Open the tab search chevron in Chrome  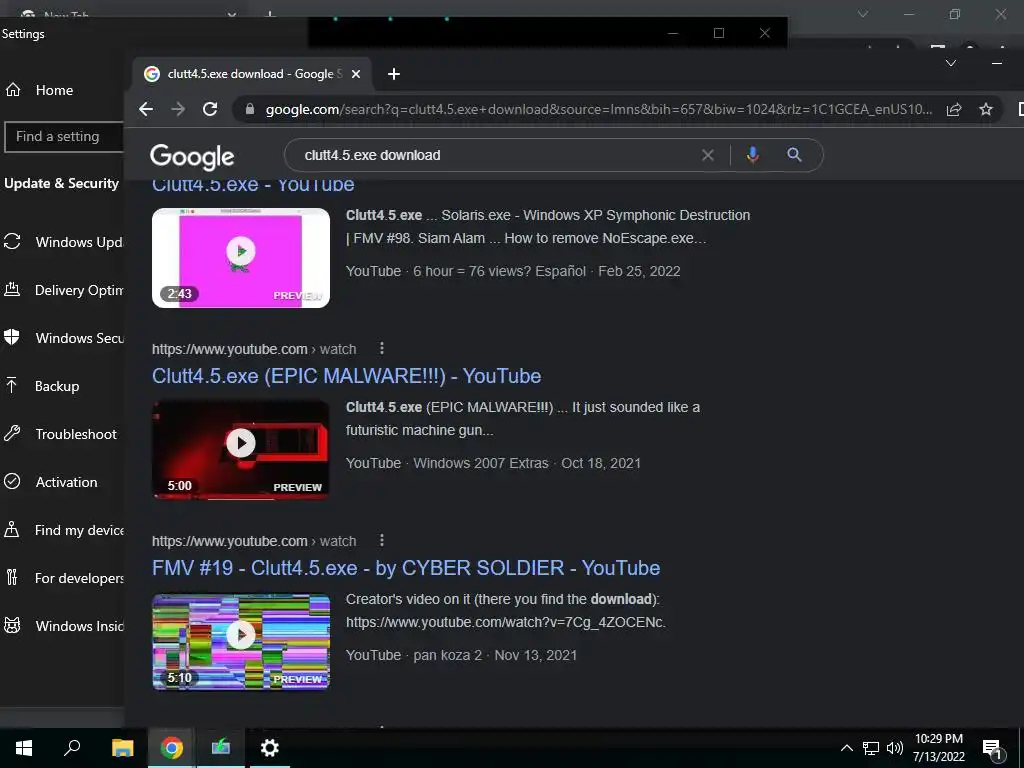pyautogui.click(x=951, y=63)
